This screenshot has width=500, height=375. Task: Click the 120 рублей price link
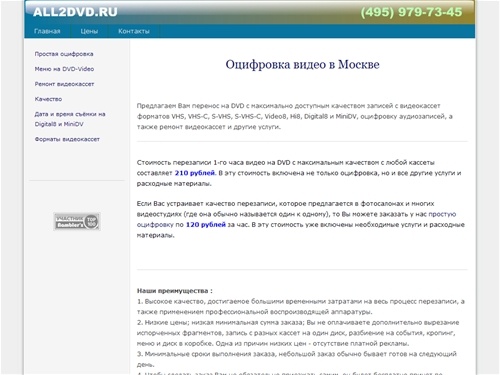point(206,225)
